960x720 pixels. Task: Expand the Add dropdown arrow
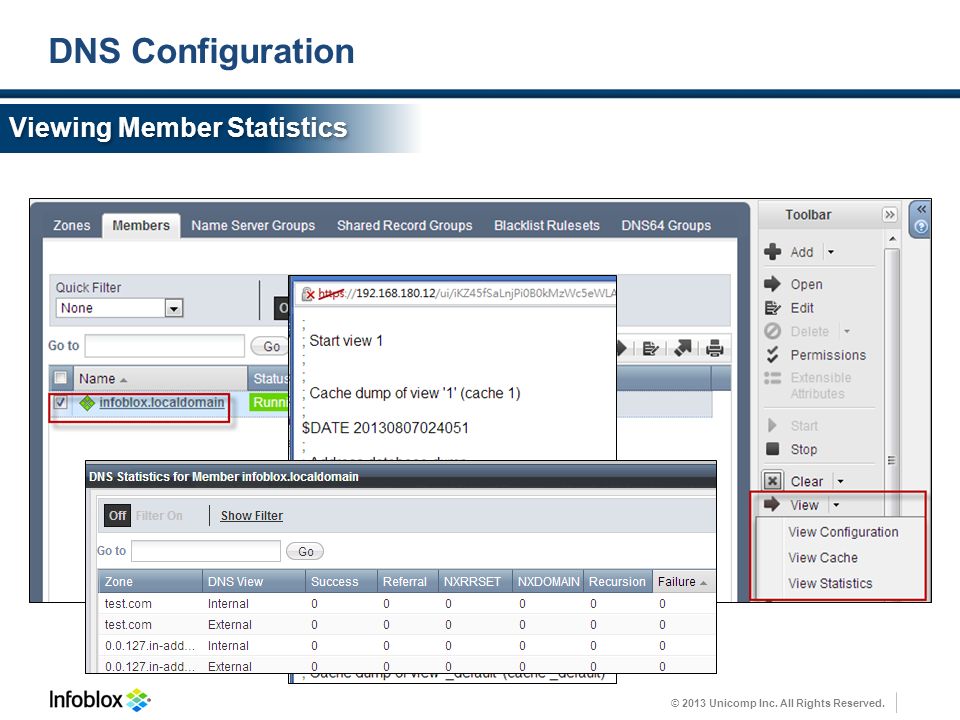(831, 252)
